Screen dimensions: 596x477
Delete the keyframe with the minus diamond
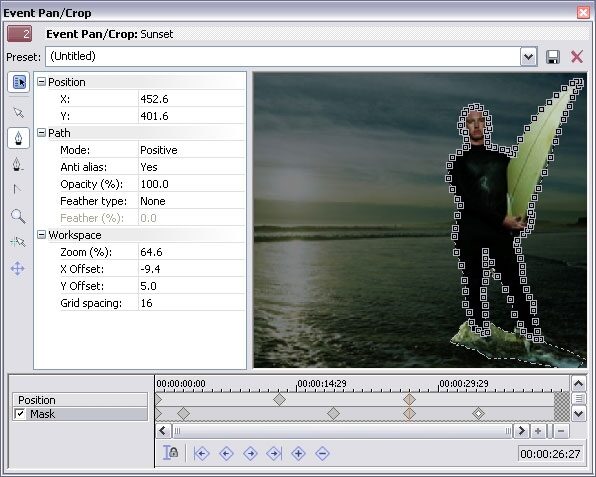pos(322,453)
